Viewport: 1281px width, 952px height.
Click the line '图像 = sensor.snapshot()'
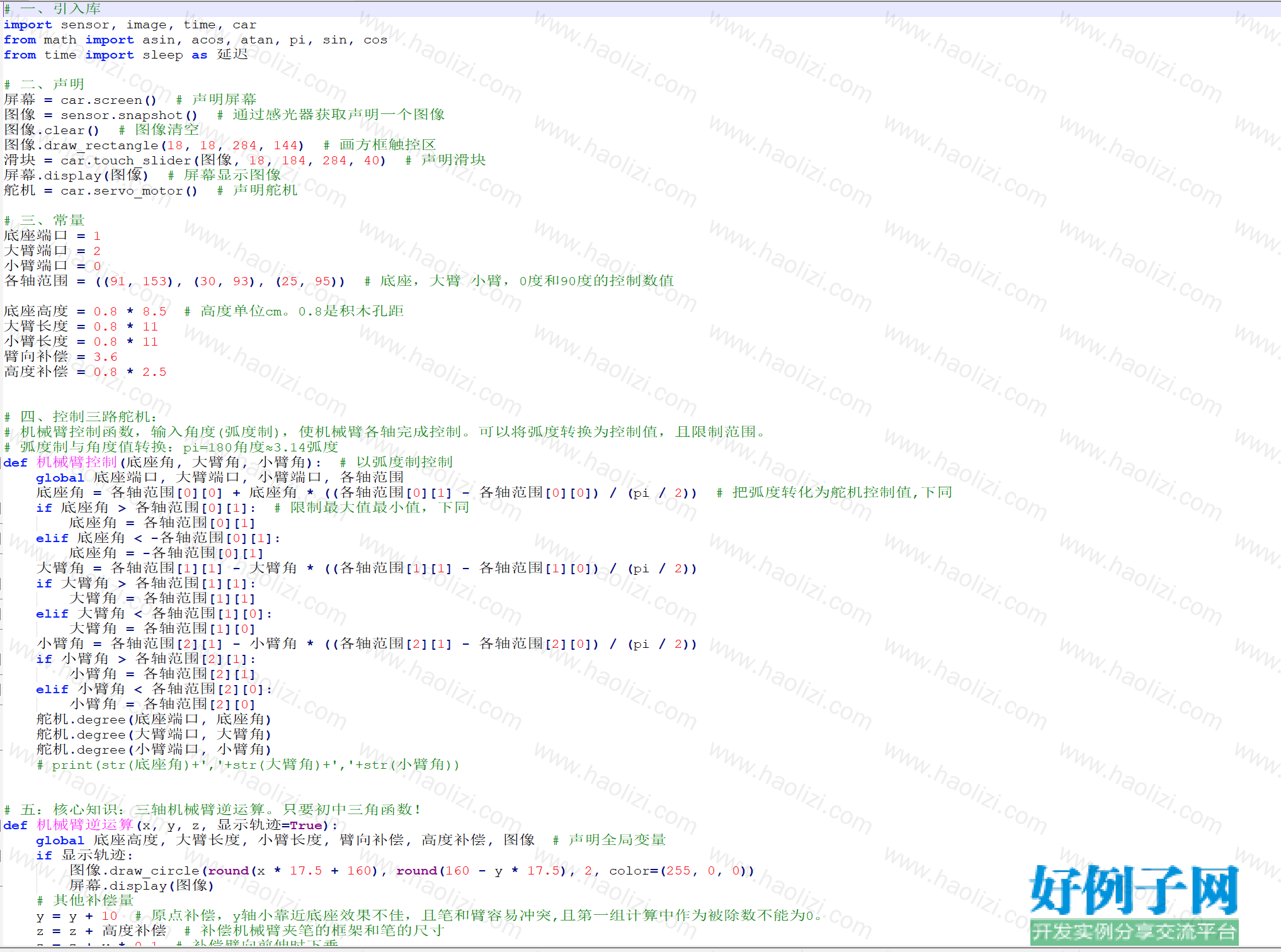(101, 115)
